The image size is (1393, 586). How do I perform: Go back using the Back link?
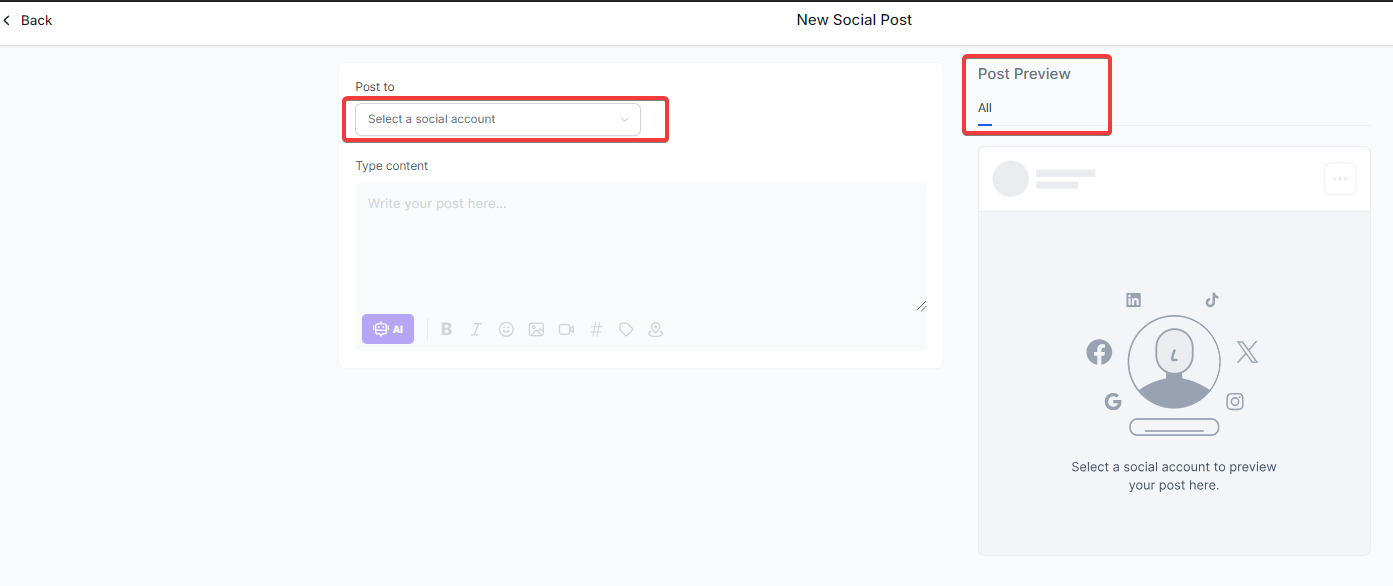[36, 20]
